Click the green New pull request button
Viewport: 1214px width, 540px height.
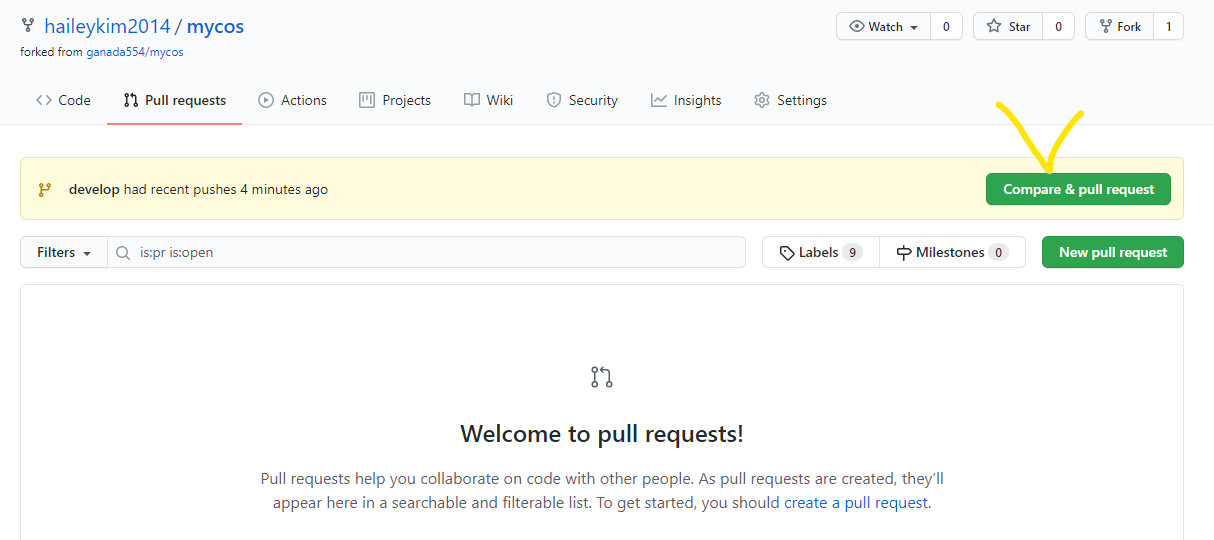[x=1113, y=252]
